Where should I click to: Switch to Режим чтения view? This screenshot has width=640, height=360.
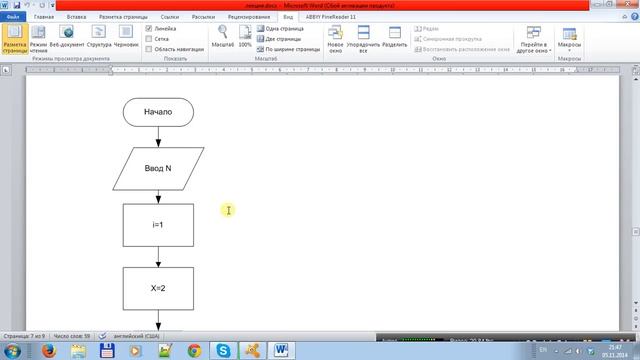click(38, 38)
